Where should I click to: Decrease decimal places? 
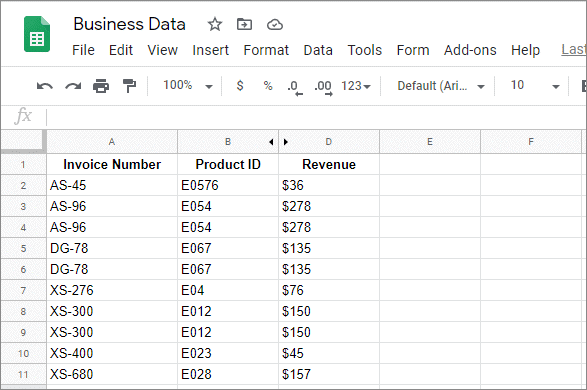pyautogui.click(x=295, y=88)
